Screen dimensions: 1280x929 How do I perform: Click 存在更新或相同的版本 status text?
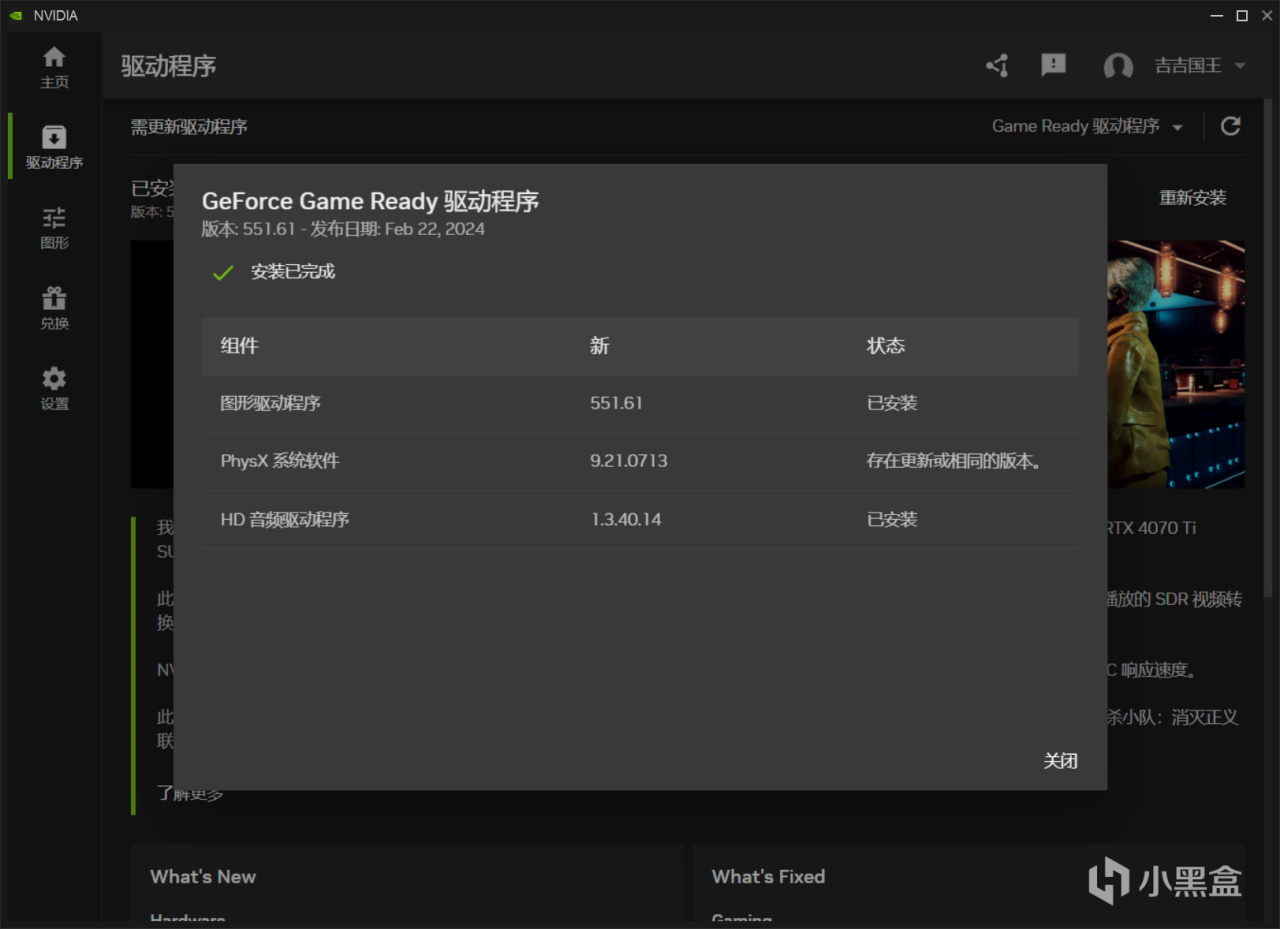pyautogui.click(x=954, y=461)
